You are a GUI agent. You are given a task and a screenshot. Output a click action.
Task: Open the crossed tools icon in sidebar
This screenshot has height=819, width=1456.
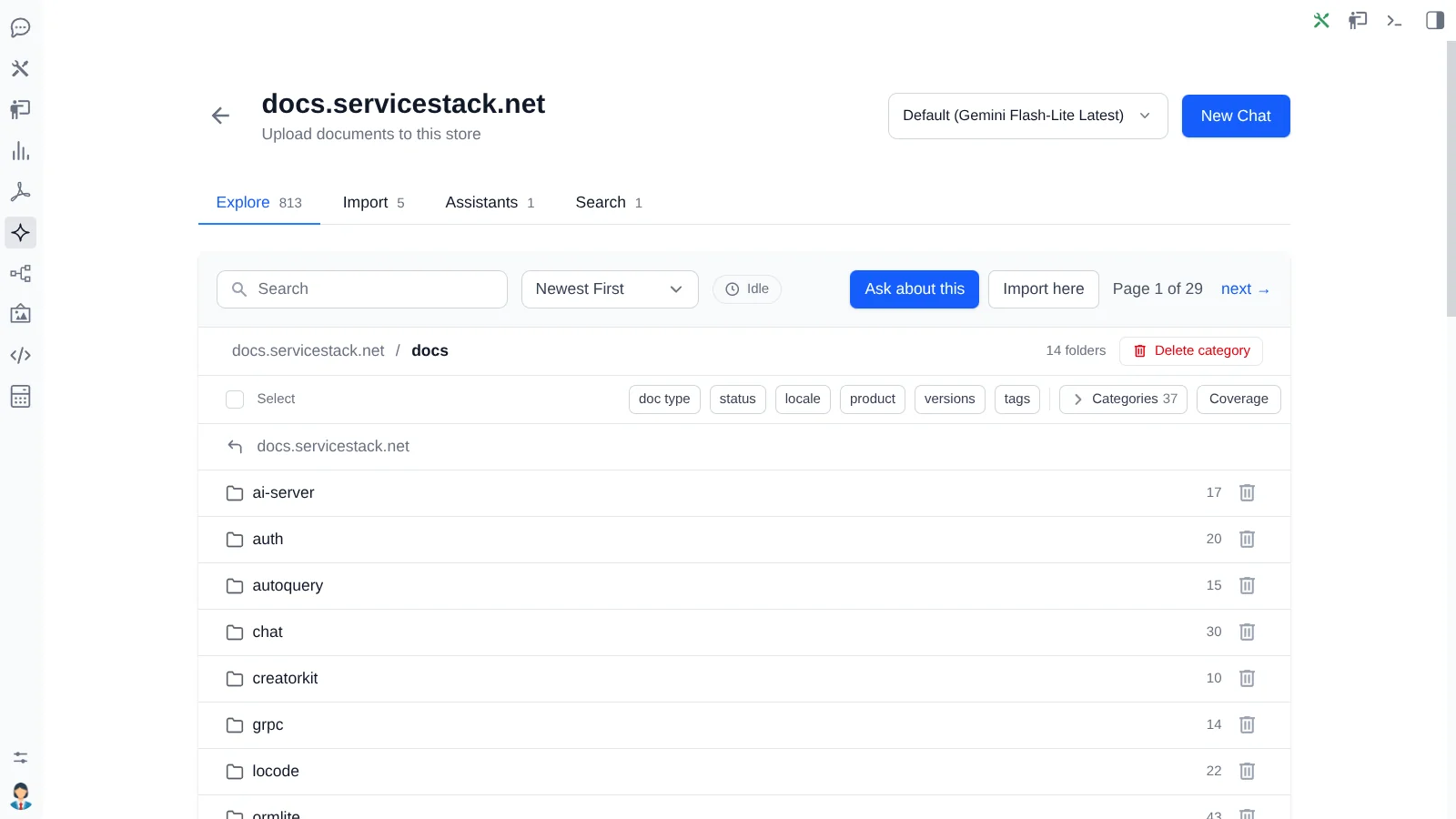(20, 68)
